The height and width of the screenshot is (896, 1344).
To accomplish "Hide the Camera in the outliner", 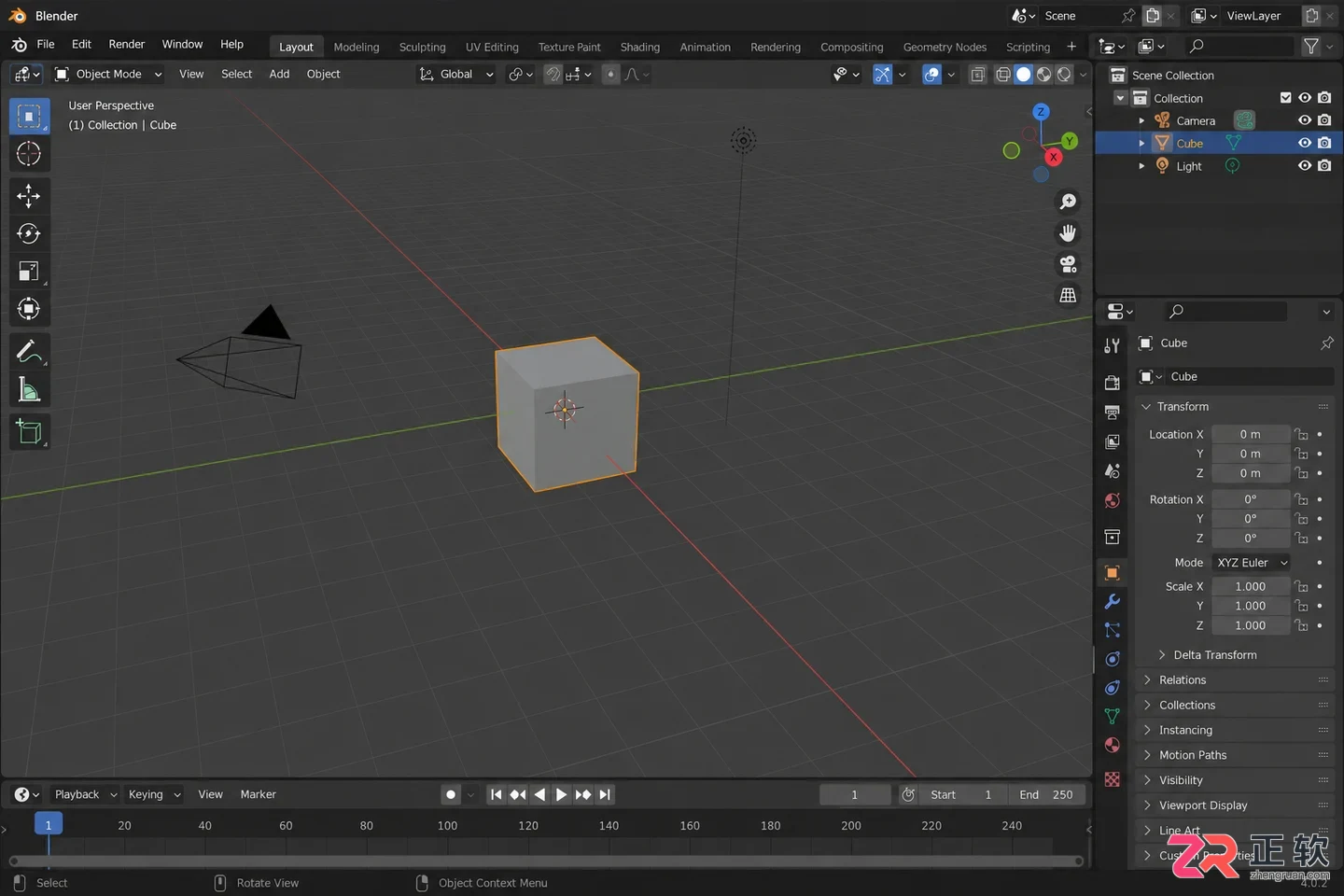I will click(1305, 120).
